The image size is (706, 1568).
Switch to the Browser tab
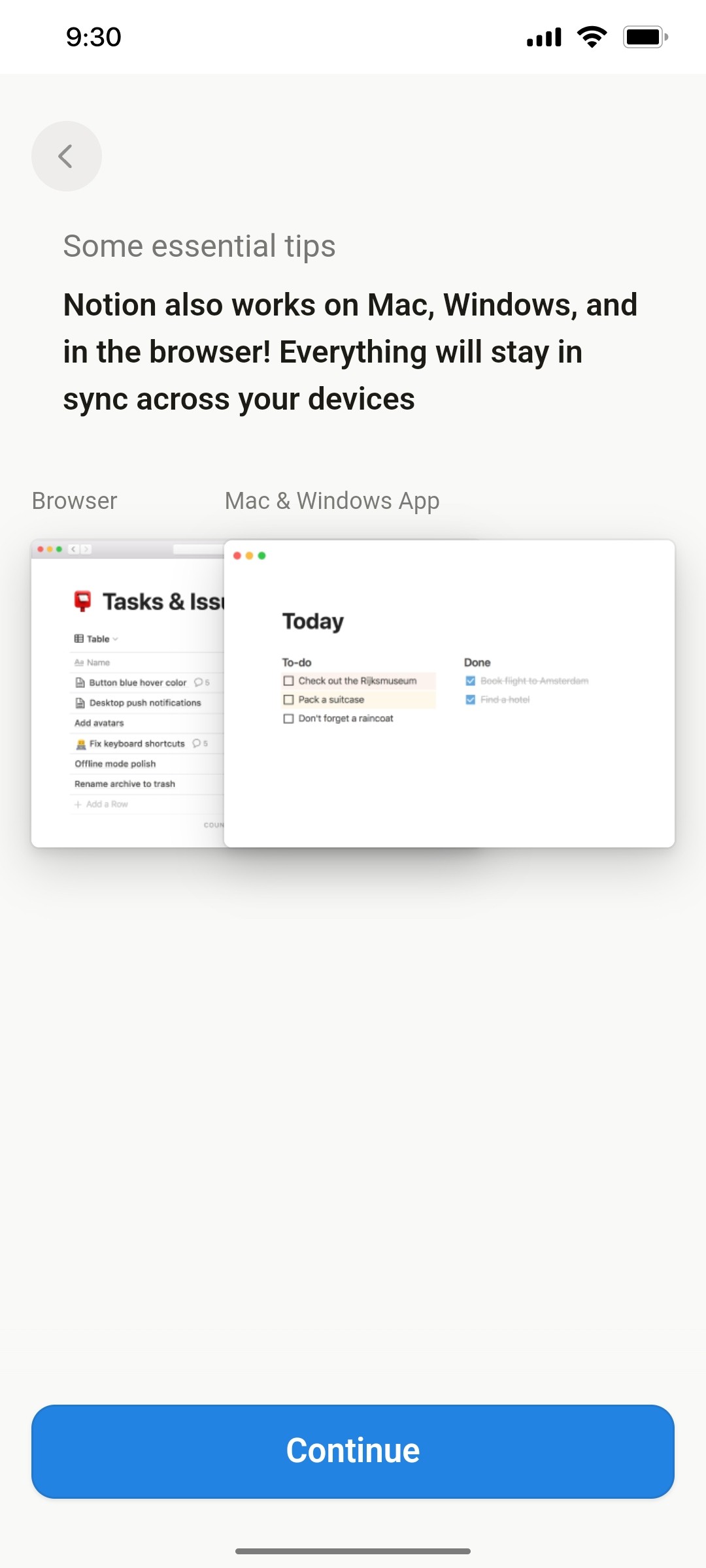(73, 500)
